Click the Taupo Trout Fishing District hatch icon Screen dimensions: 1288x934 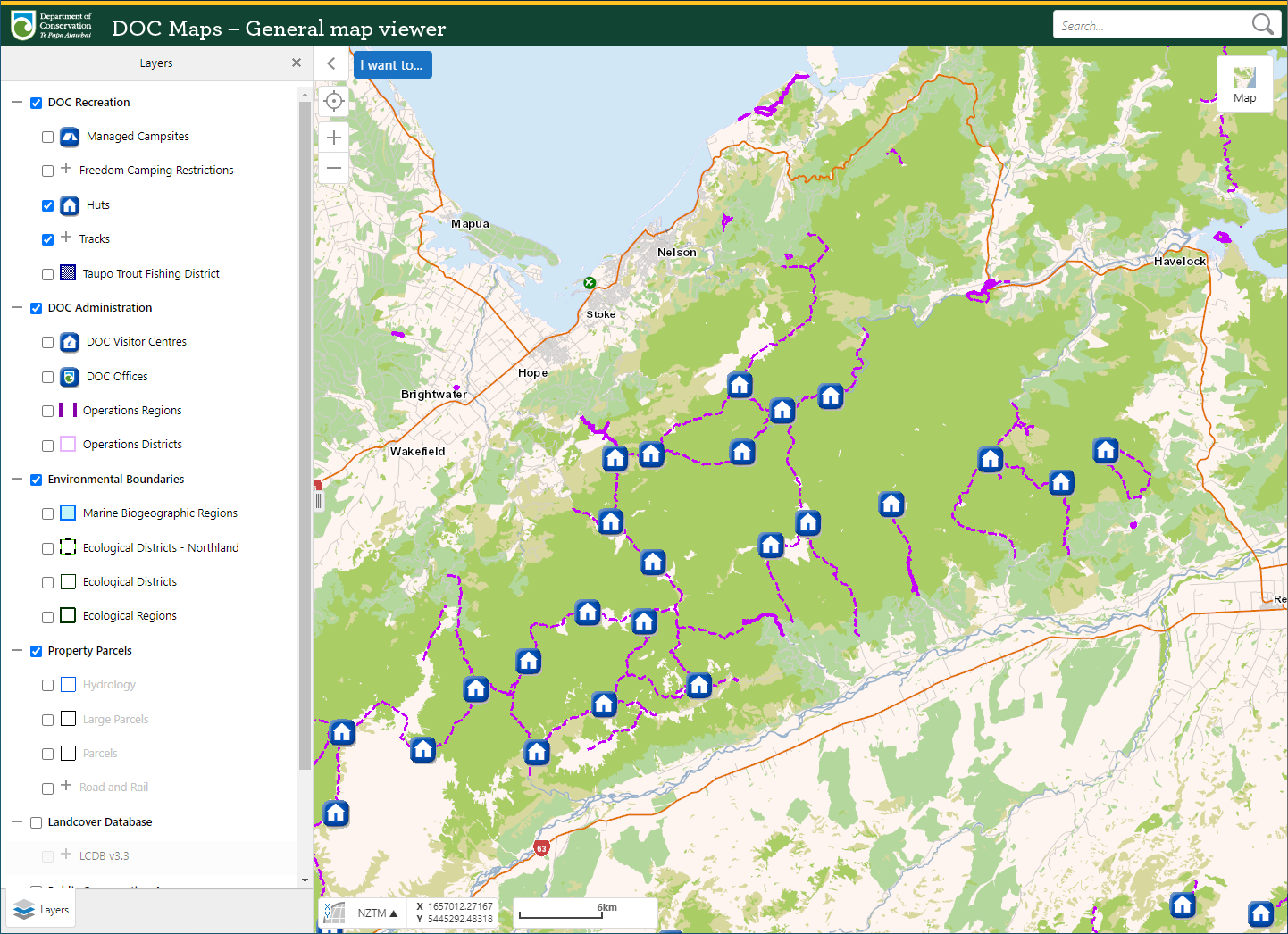(x=68, y=273)
